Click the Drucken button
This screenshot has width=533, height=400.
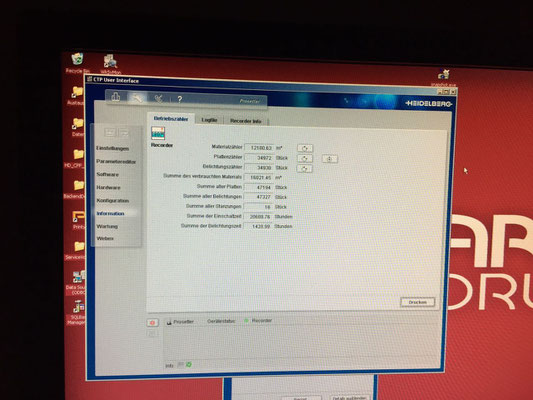(417, 302)
